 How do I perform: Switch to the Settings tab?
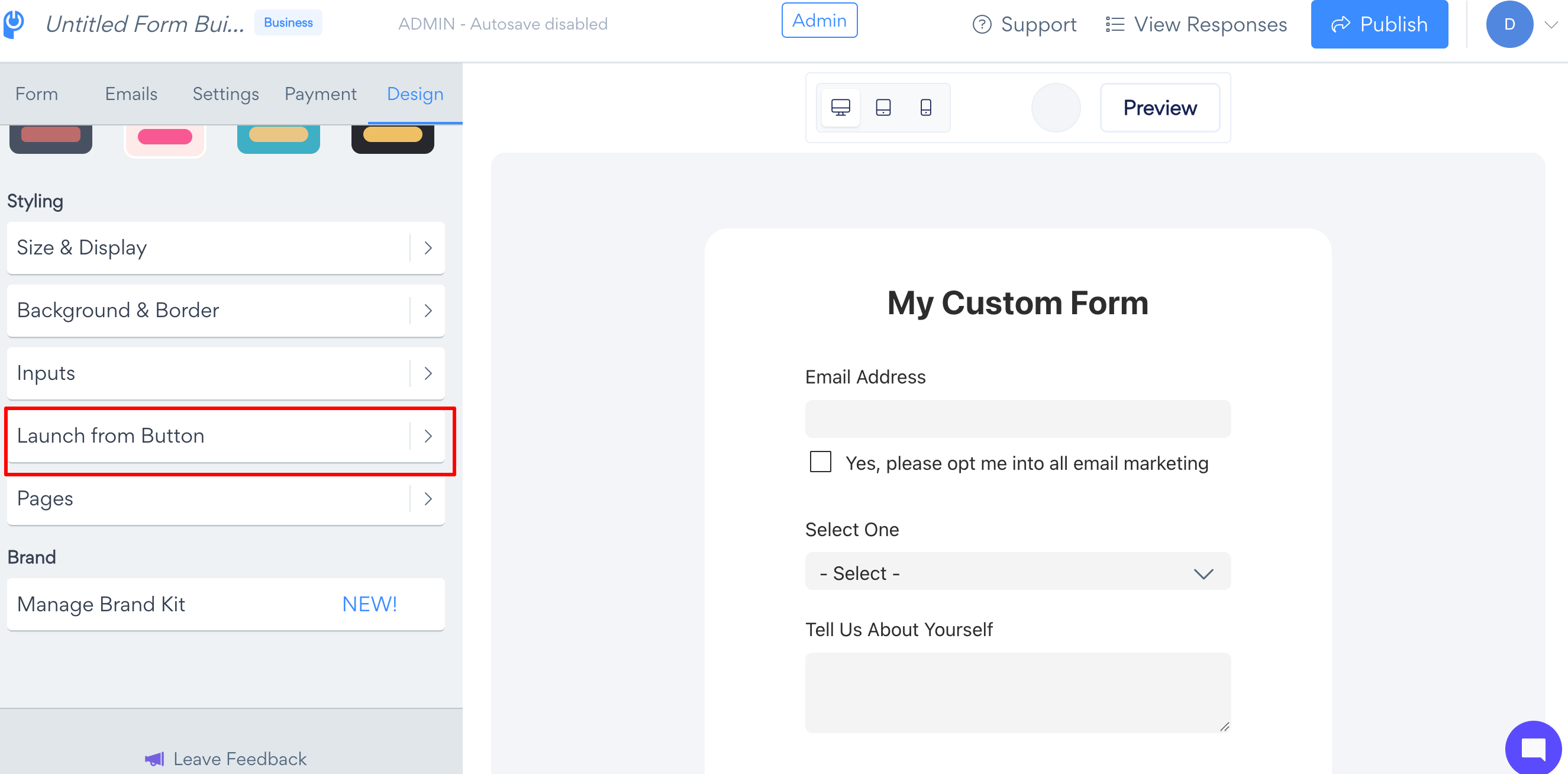226,93
